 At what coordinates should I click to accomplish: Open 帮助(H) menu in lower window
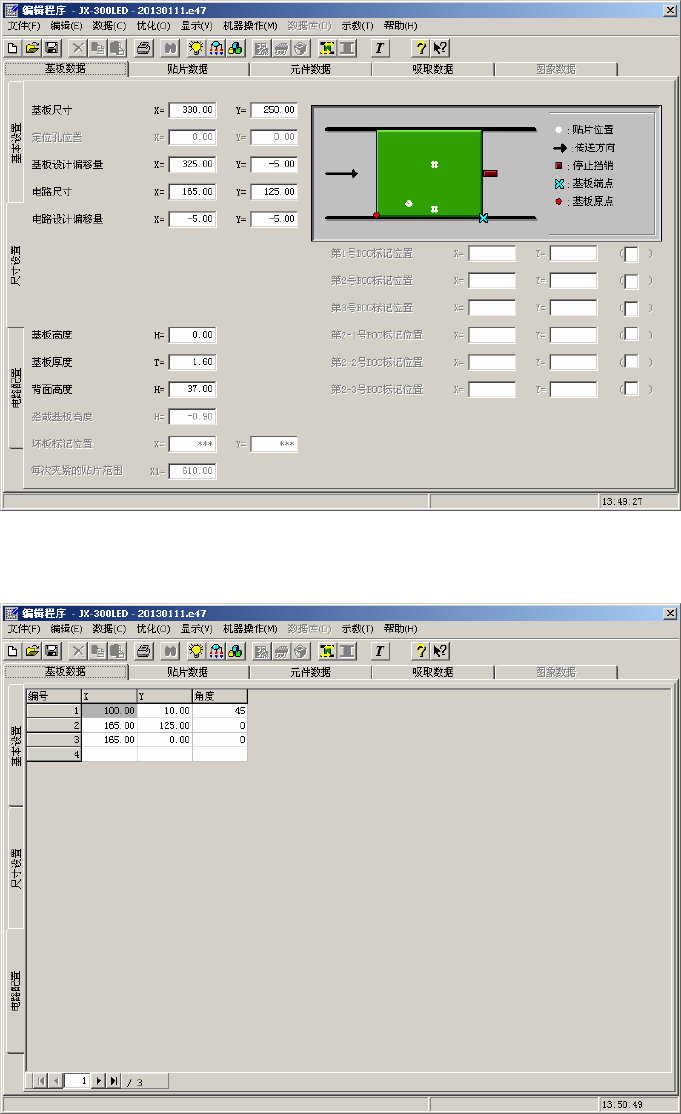401,629
